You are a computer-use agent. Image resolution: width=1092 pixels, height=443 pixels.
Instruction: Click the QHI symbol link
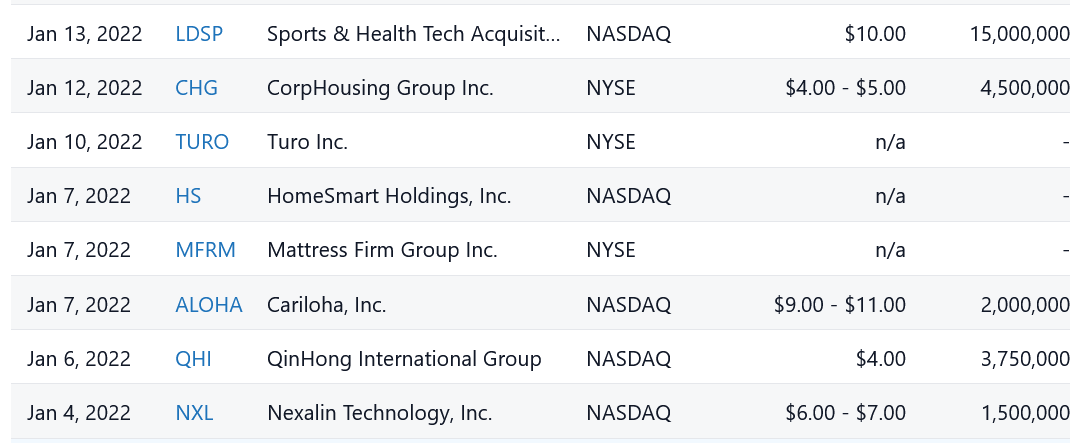[x=193, y=359]
